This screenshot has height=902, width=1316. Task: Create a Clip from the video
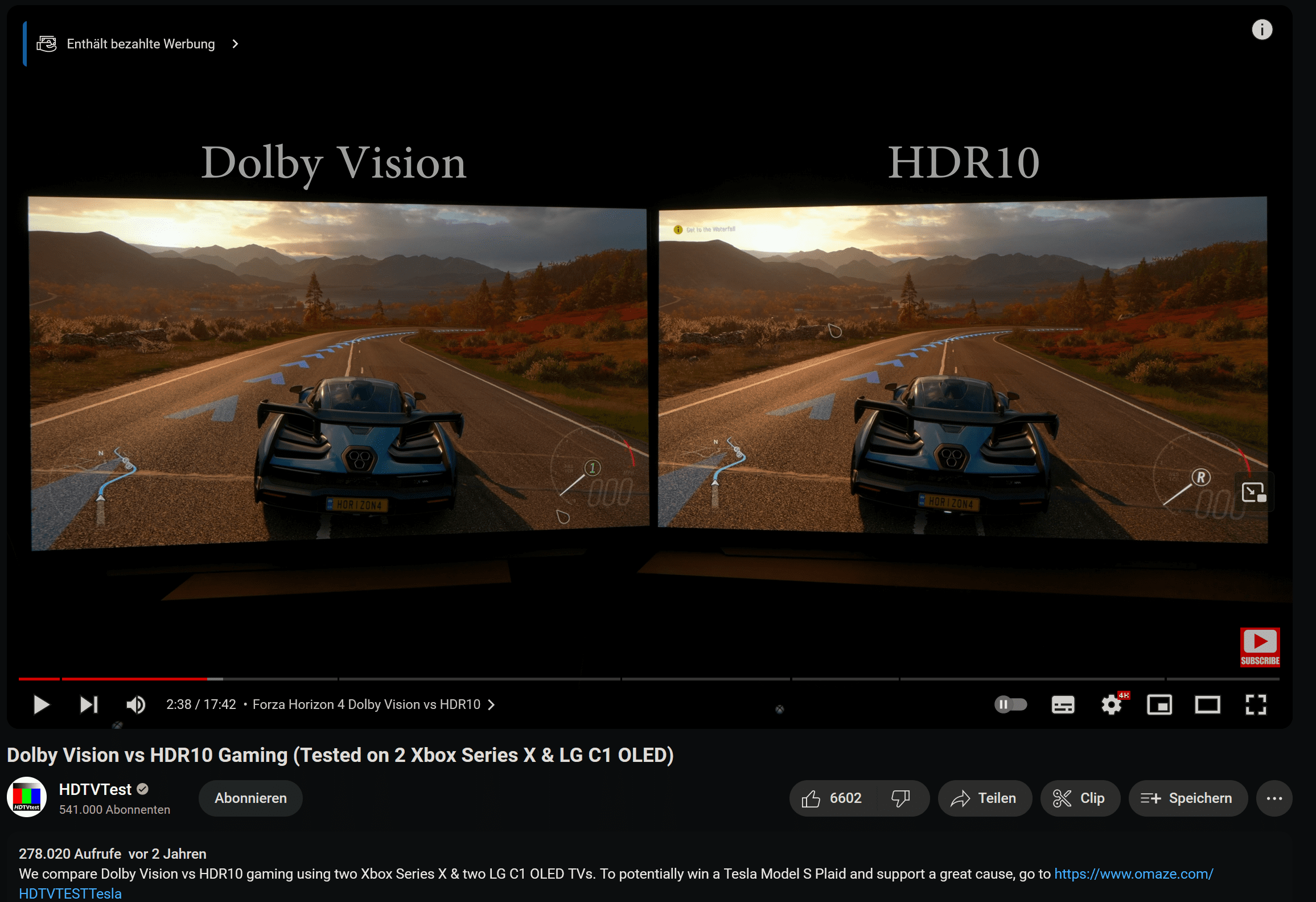(x=1080, y=798)
